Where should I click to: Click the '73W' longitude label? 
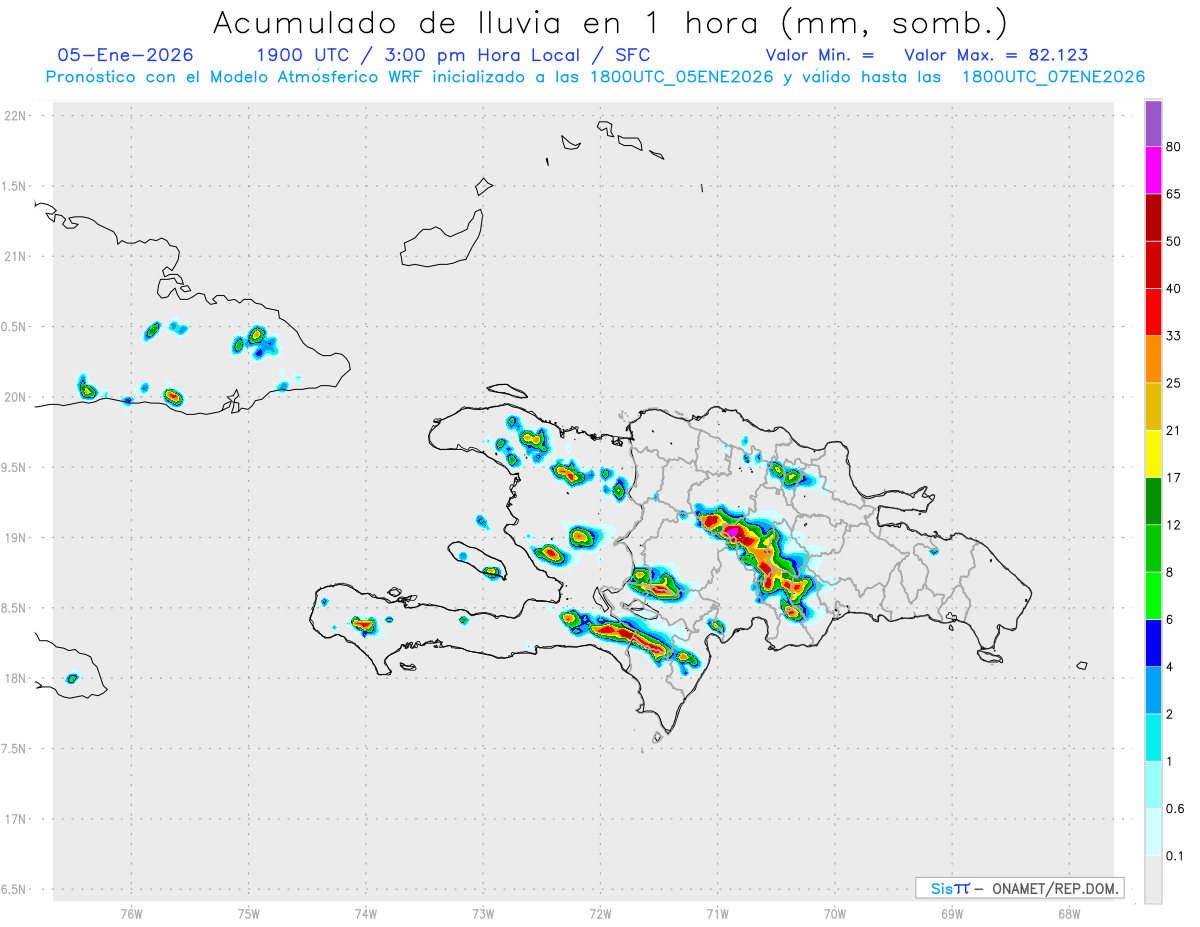tap(483, 913)
